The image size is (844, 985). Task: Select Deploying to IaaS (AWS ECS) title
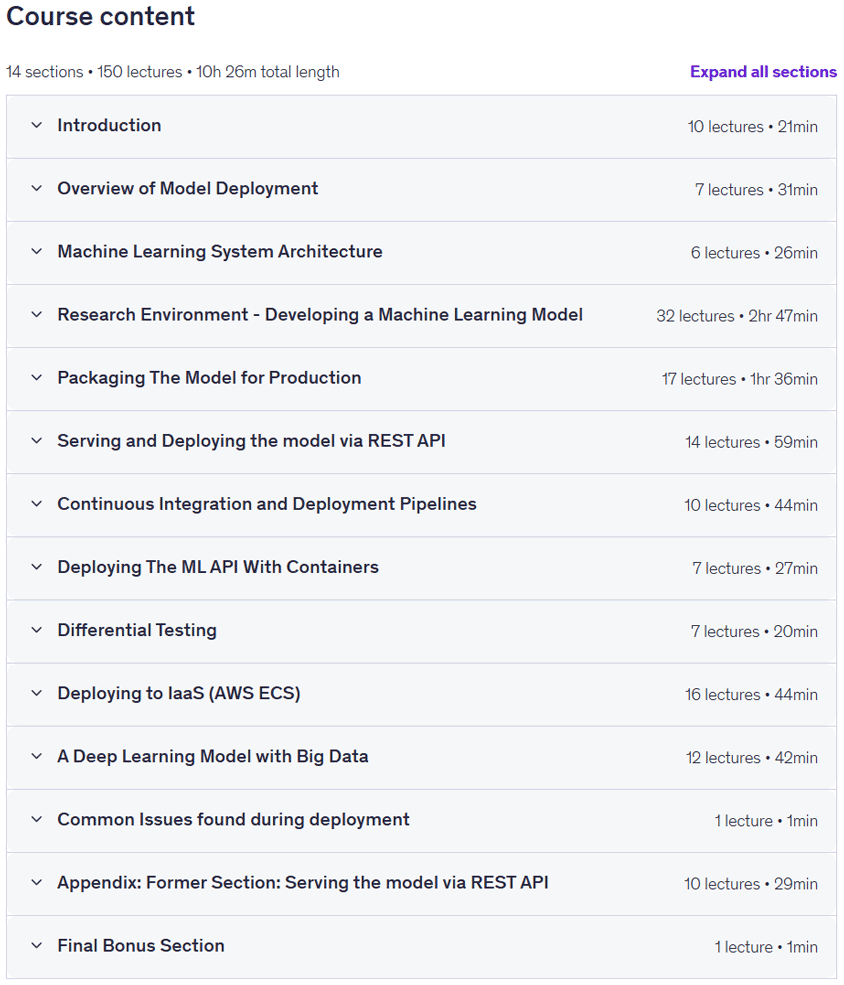pos(179,694)
